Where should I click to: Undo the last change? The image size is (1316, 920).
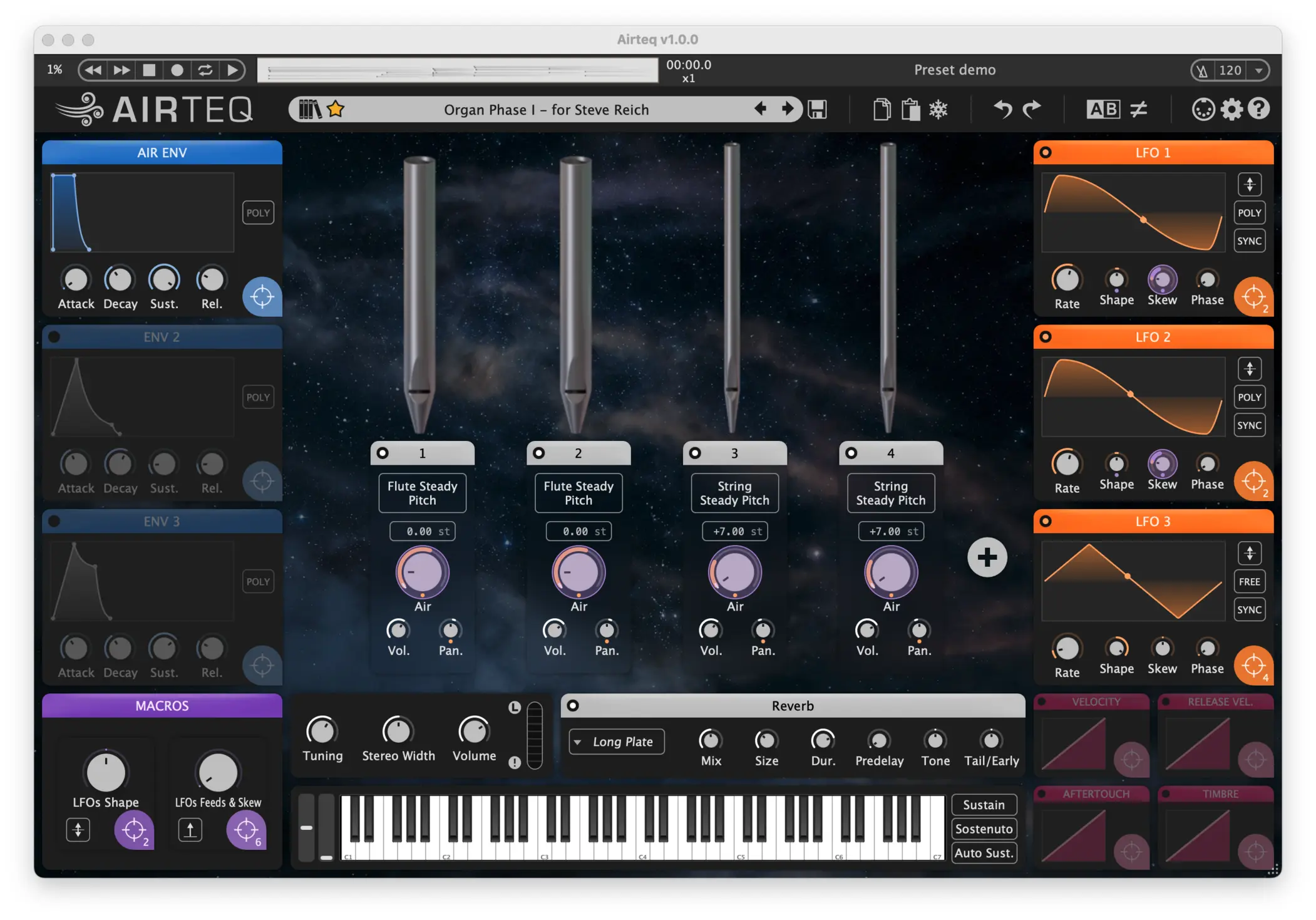[x=1003, y=110]
